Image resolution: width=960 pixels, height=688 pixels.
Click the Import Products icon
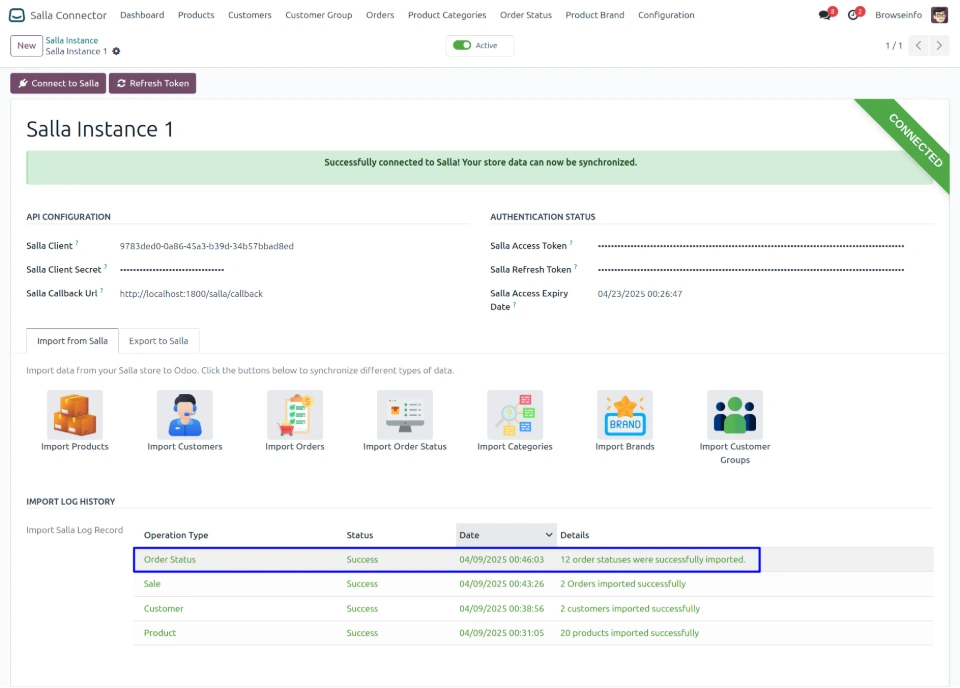75,415
